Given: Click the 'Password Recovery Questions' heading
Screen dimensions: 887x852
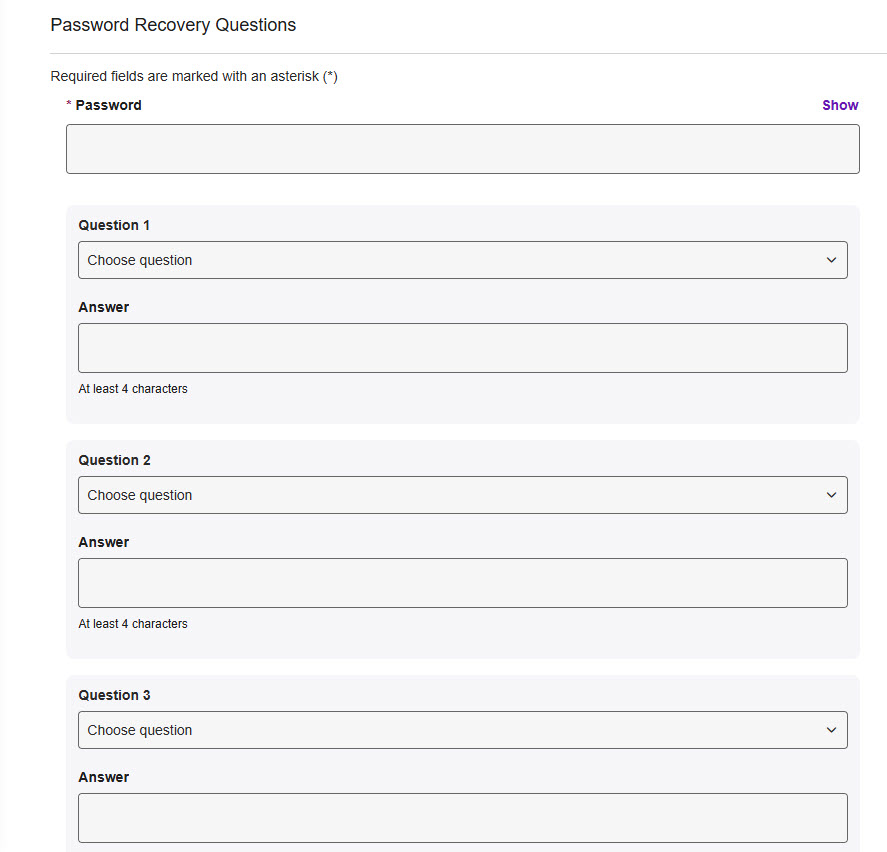Looking at the screenshot, I should point(173,25).
